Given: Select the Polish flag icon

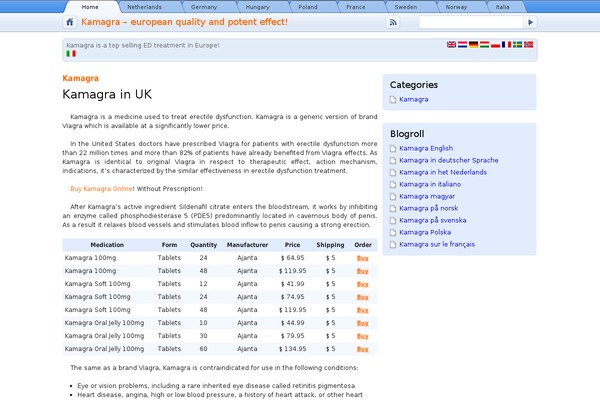Looking at the screenshot, I should 496,44.
